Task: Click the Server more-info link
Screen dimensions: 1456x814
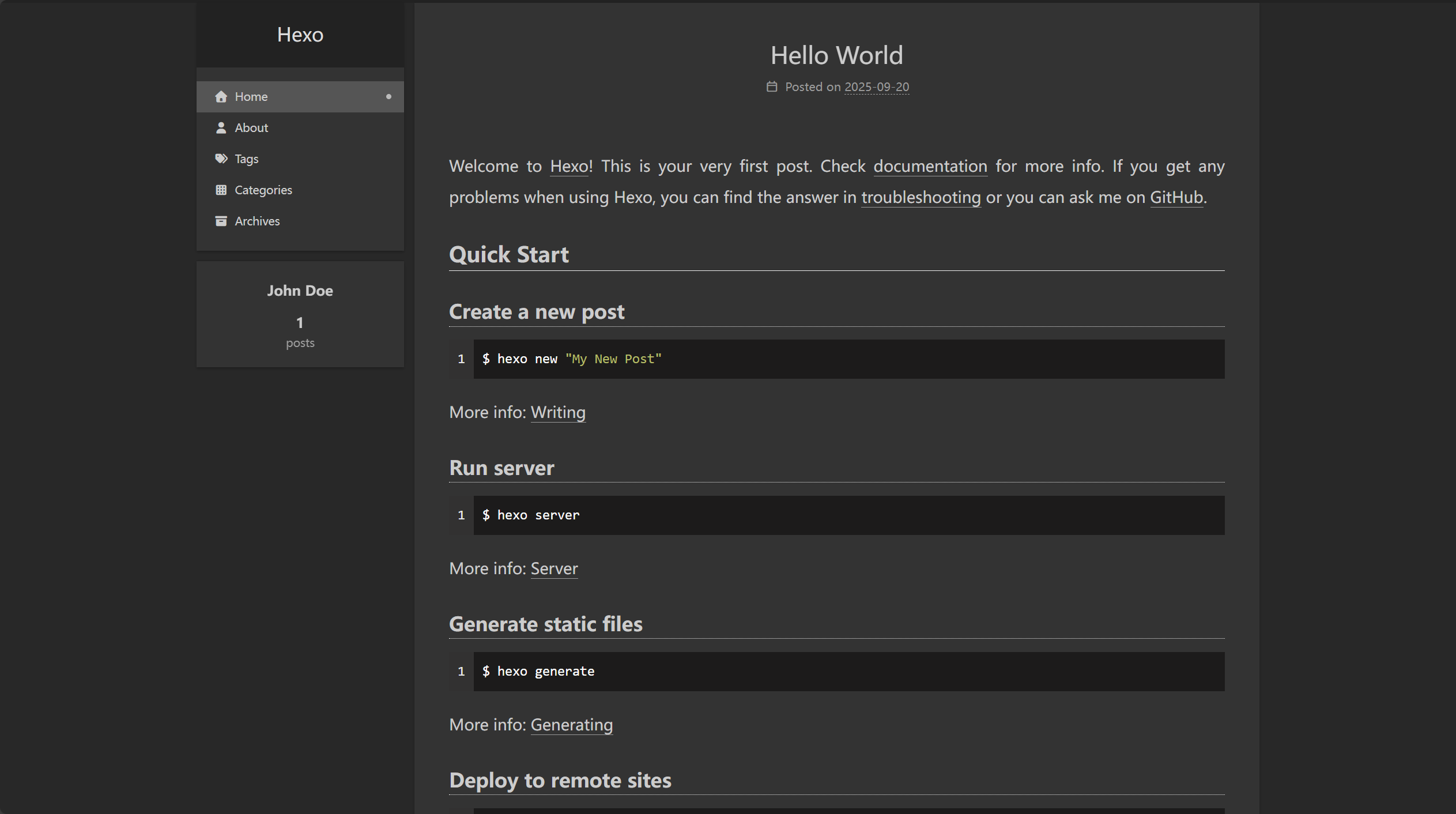Action: (x=553, y=569)
